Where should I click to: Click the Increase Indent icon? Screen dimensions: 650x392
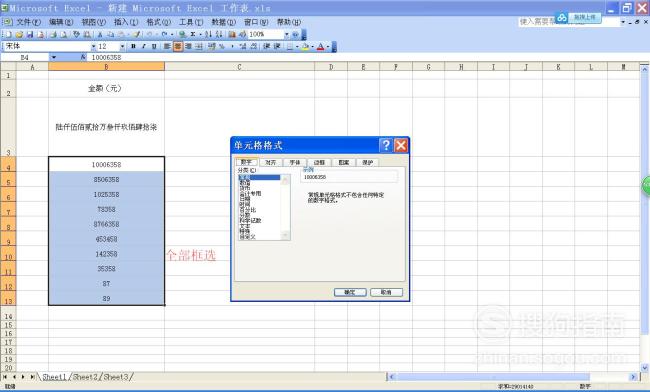tap(277, 46)
